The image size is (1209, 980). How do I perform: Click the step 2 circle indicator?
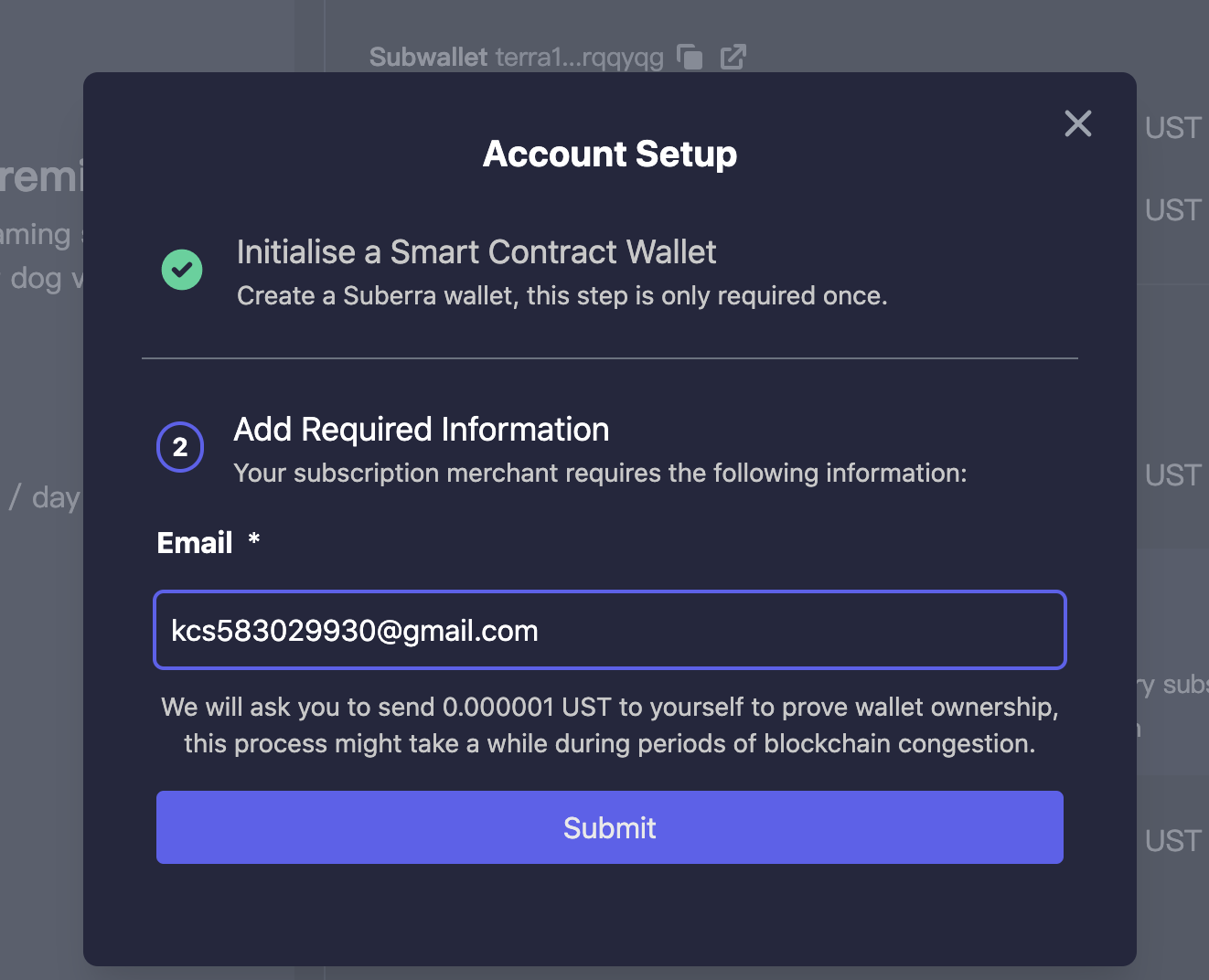(x=180, y=447)
